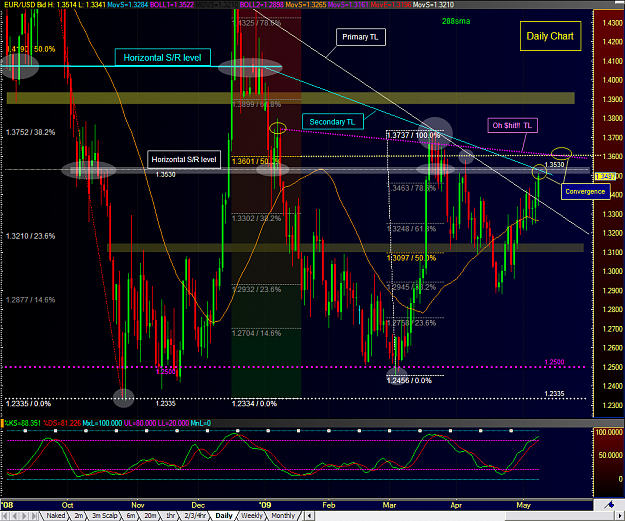Switch to the 2m tab
625x521 pixels.
click(79, 515)
